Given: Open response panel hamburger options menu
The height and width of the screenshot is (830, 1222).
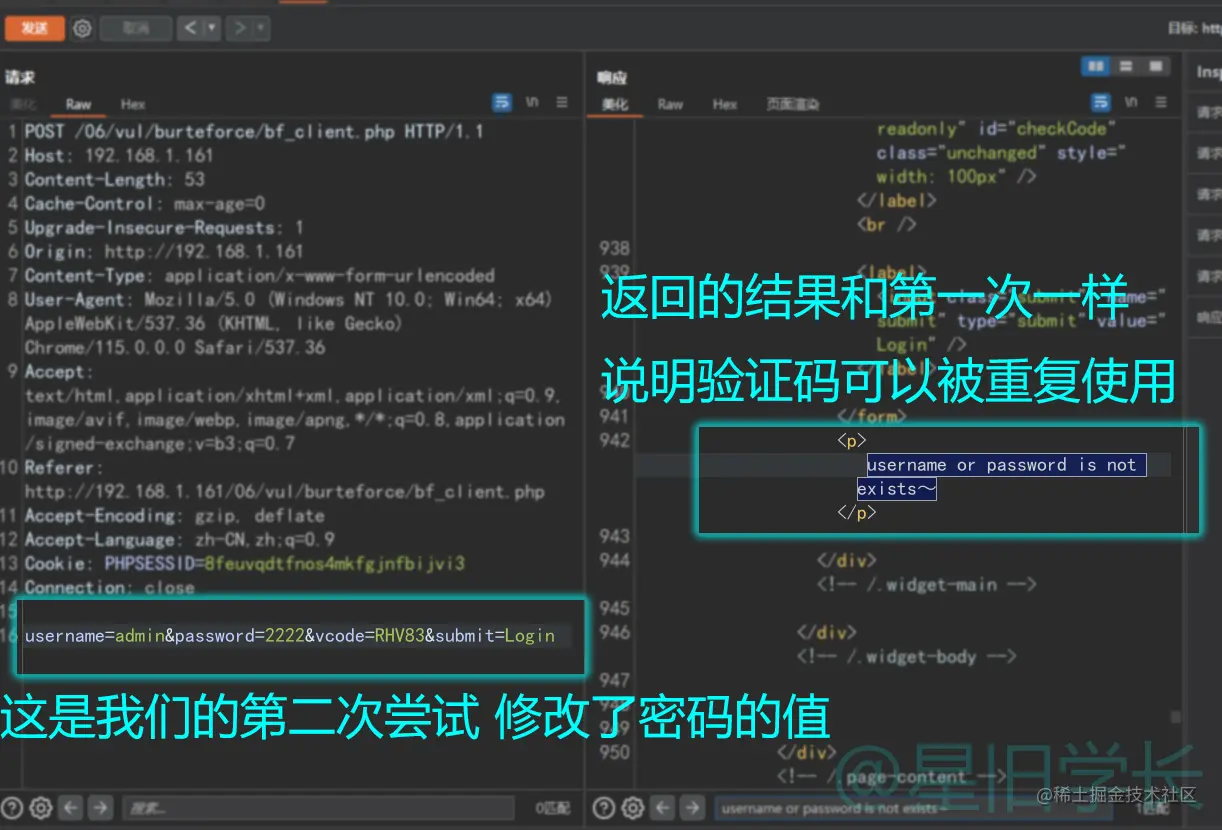Looking at the screenshot, I should (1161, 102).
